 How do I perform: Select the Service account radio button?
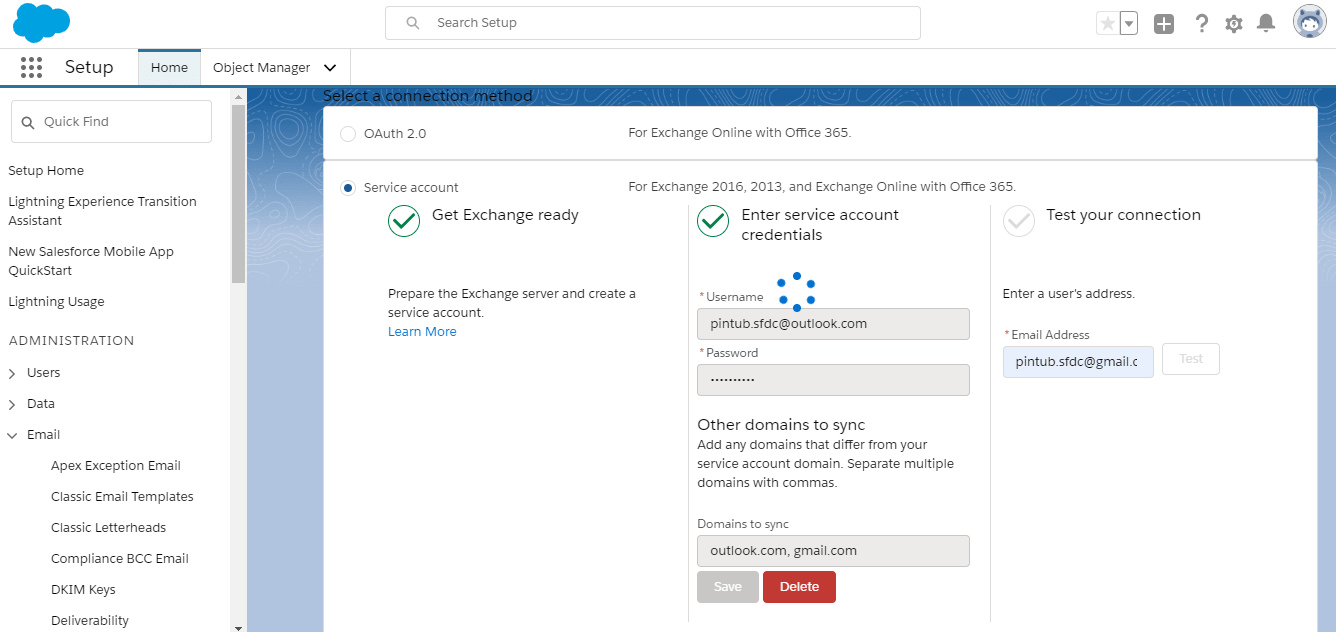348,187
